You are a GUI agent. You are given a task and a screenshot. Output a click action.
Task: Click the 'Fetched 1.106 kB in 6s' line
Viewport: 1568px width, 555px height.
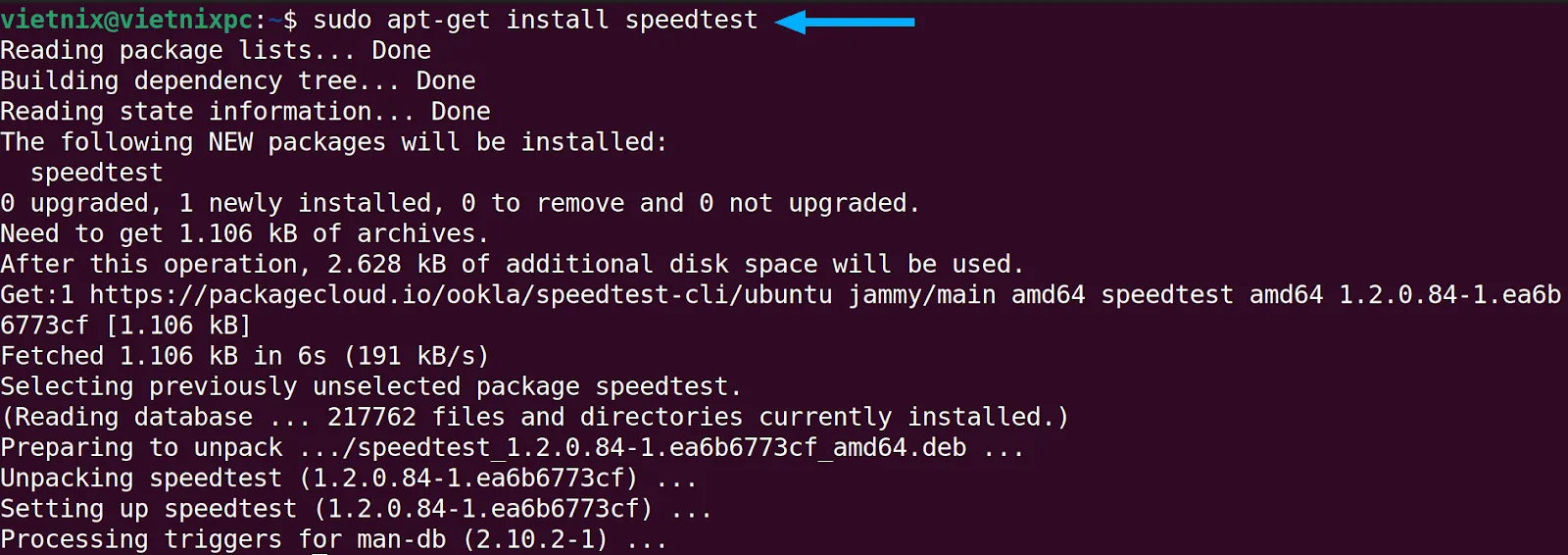pos(244,356)
